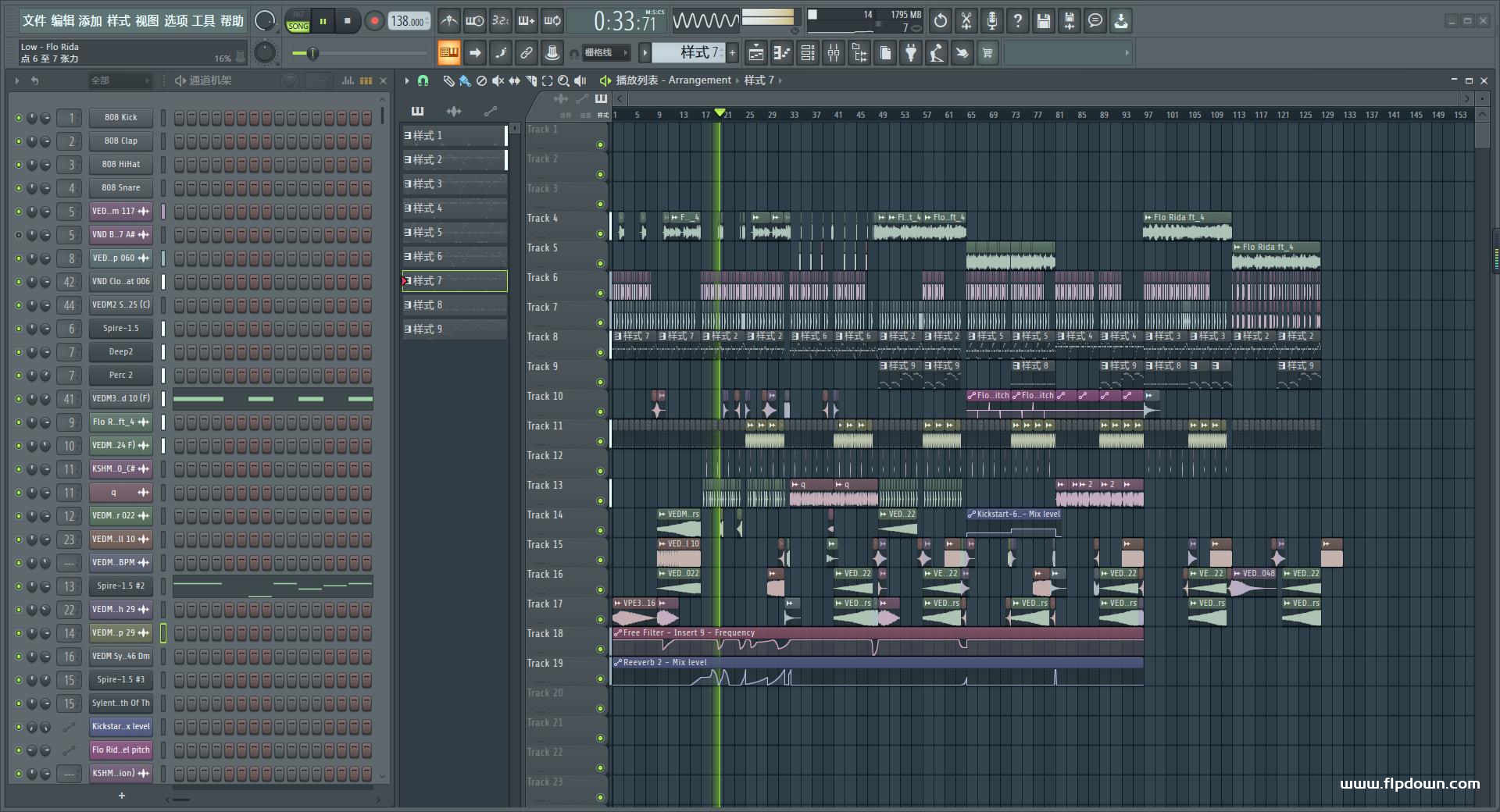Add new pattern with plus button
The image size is (1500, 812).
tap(732, 53)
